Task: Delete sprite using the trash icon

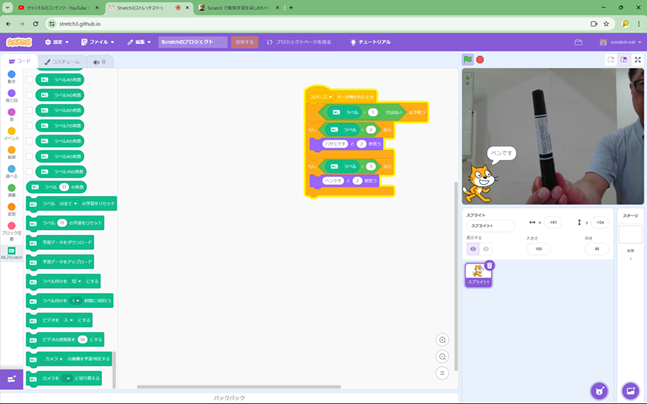Action: [x=489, y=264]
